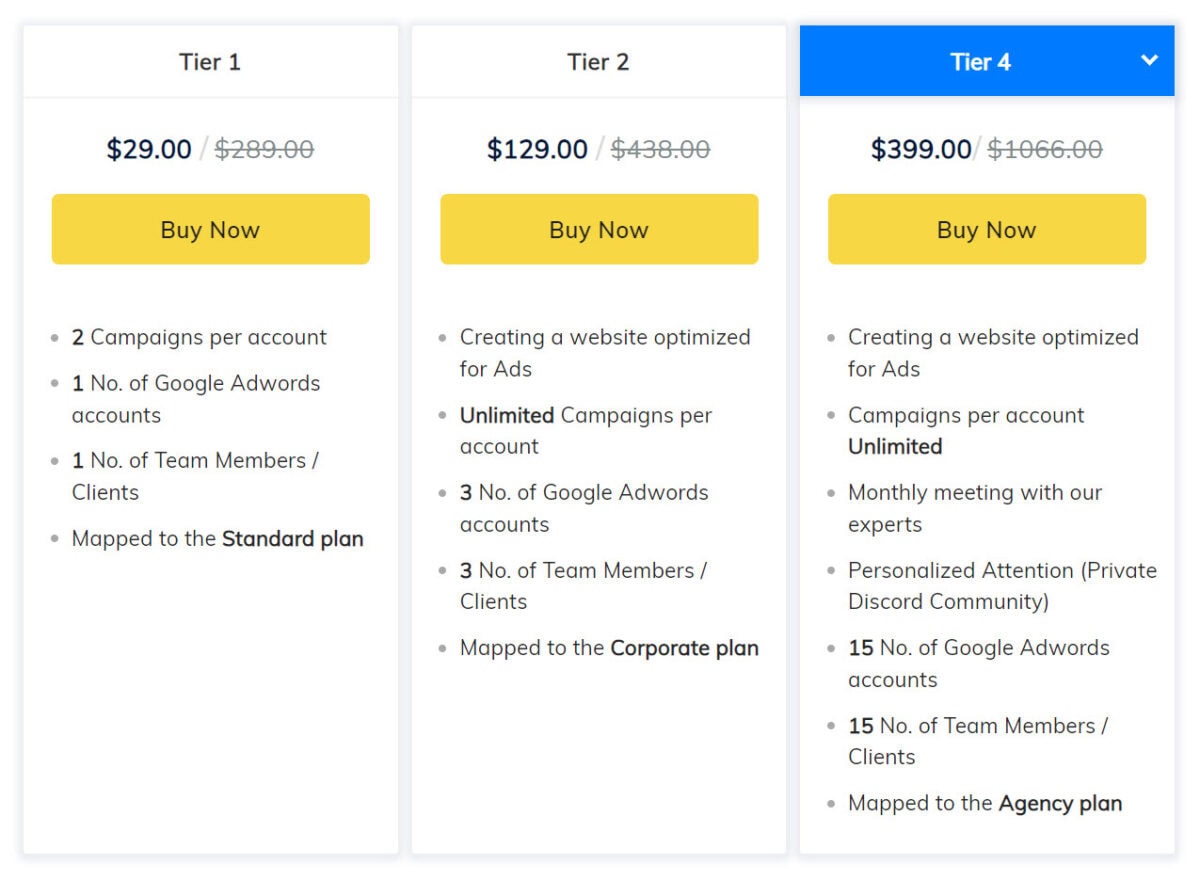Click the crossed-out $289.00 original price
This screenshot has width=1200, height=880.
(265, 148)
